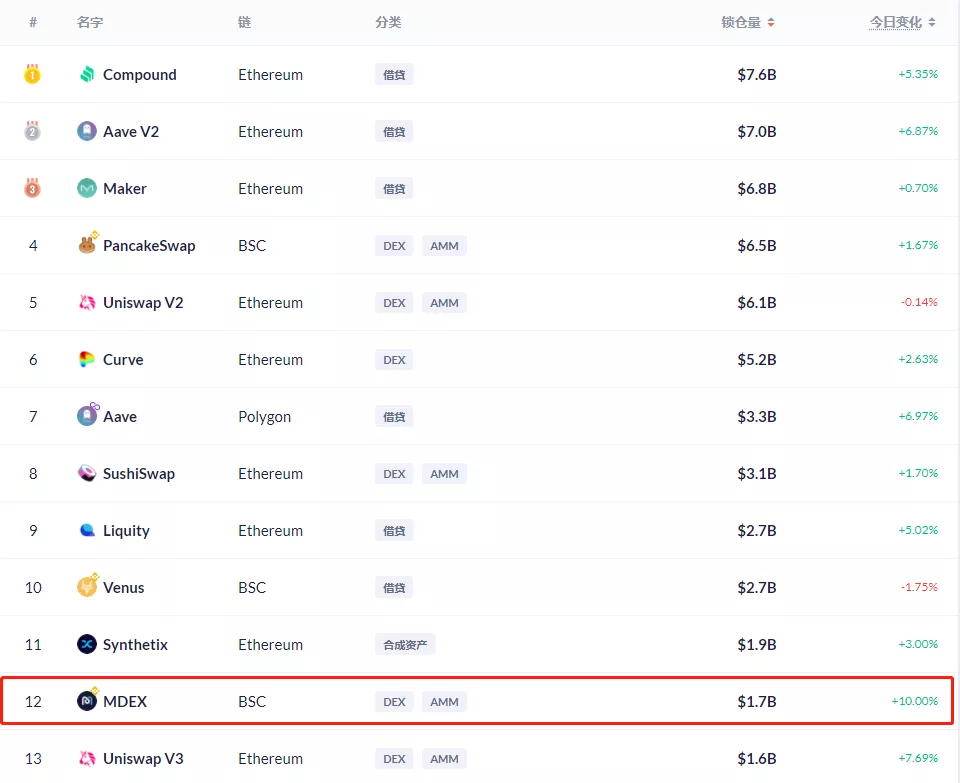The height and width of the screenshot is (783, 960).
Task: Click the Compound protocol logo icon
Action: pos(87,74)
